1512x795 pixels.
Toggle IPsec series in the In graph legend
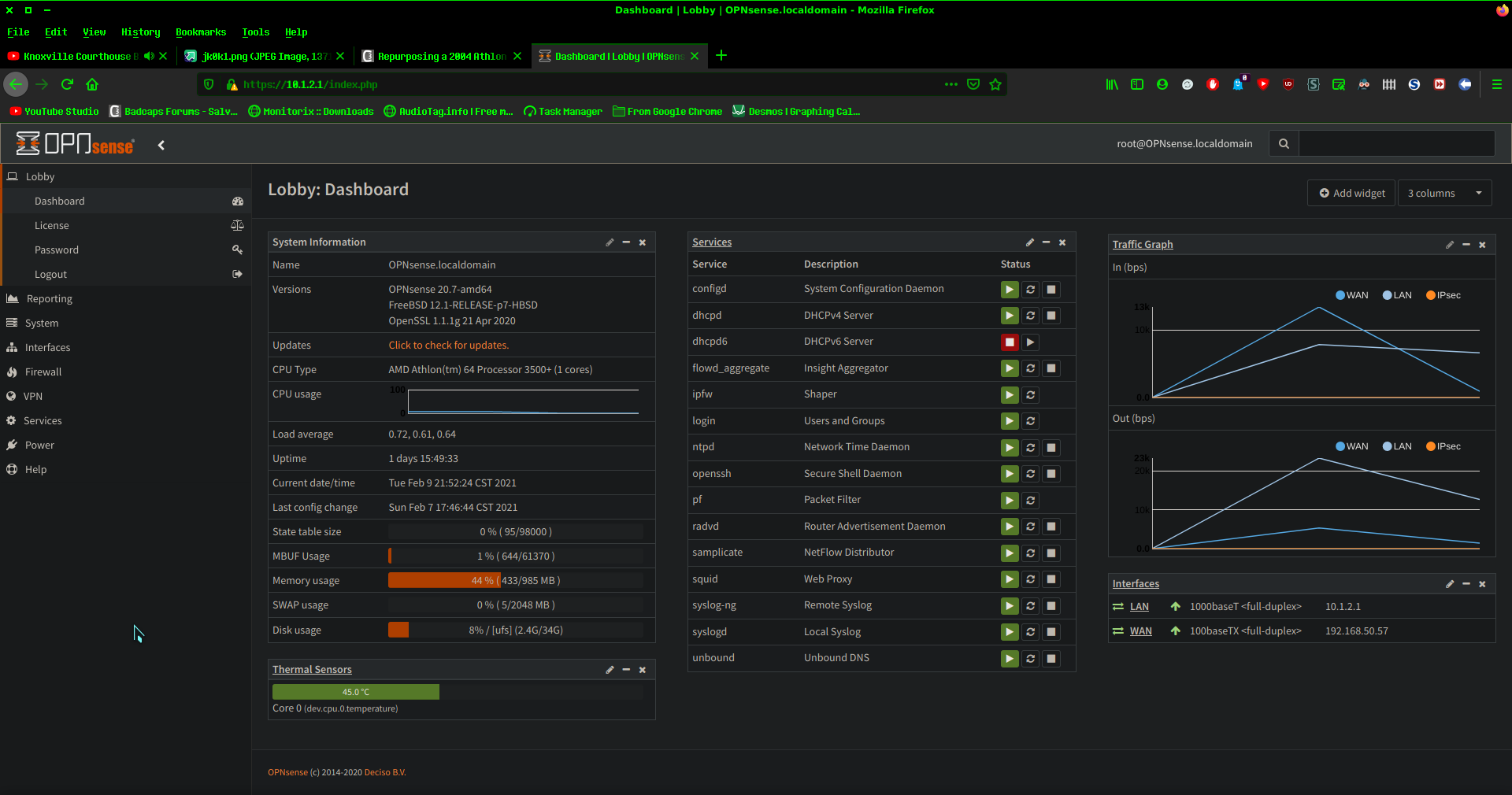(1443, 295)
